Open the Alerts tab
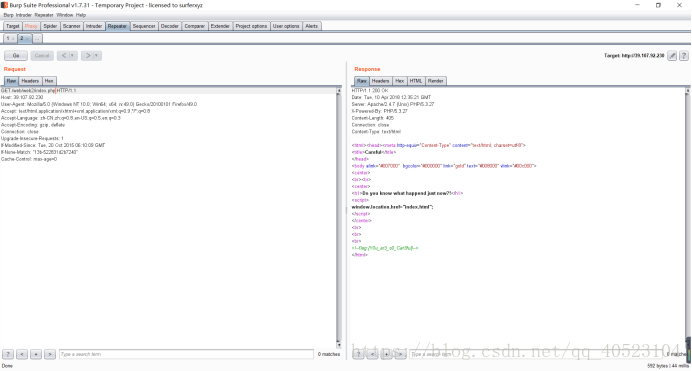 click(312, 26)
